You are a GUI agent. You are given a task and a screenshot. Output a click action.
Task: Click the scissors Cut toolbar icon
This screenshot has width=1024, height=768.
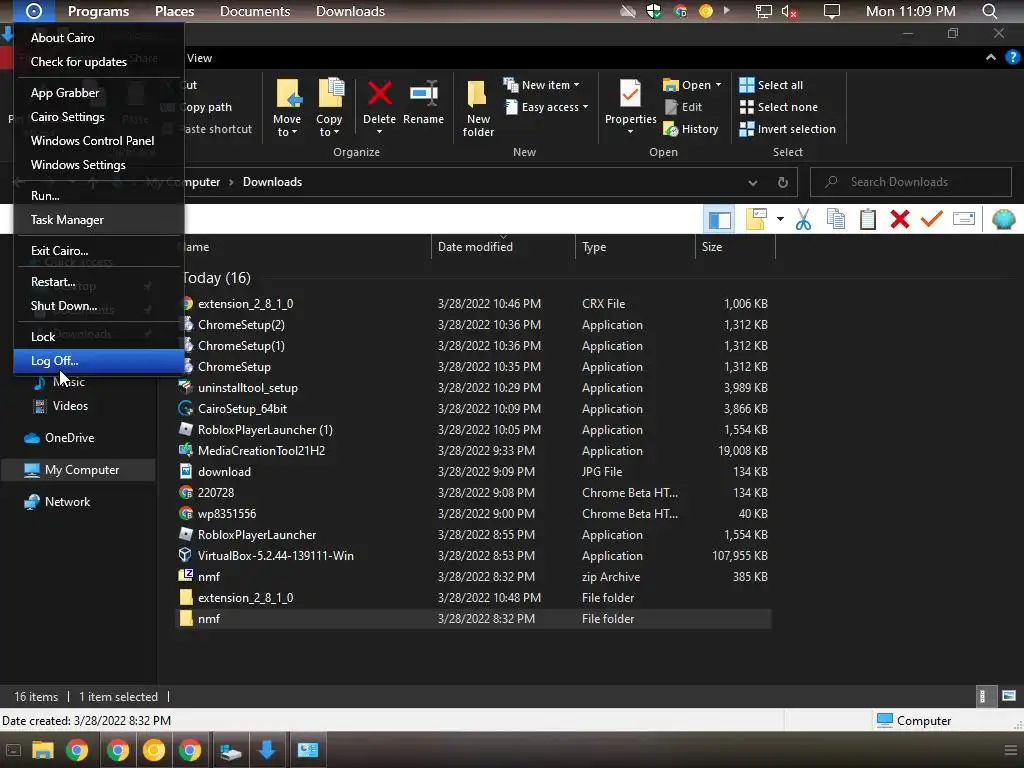(803, 219)
